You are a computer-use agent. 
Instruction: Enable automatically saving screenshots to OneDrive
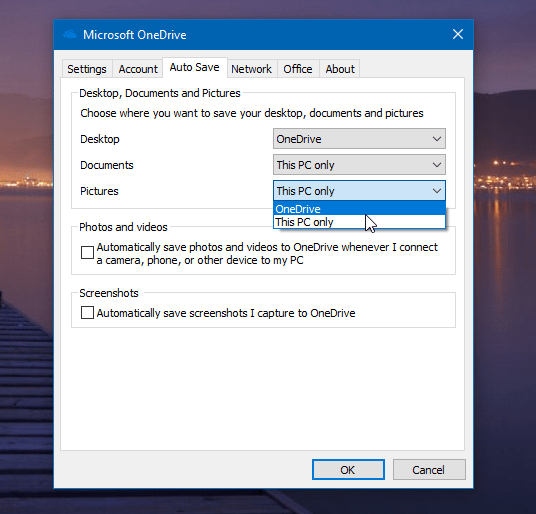pos(87,312)
